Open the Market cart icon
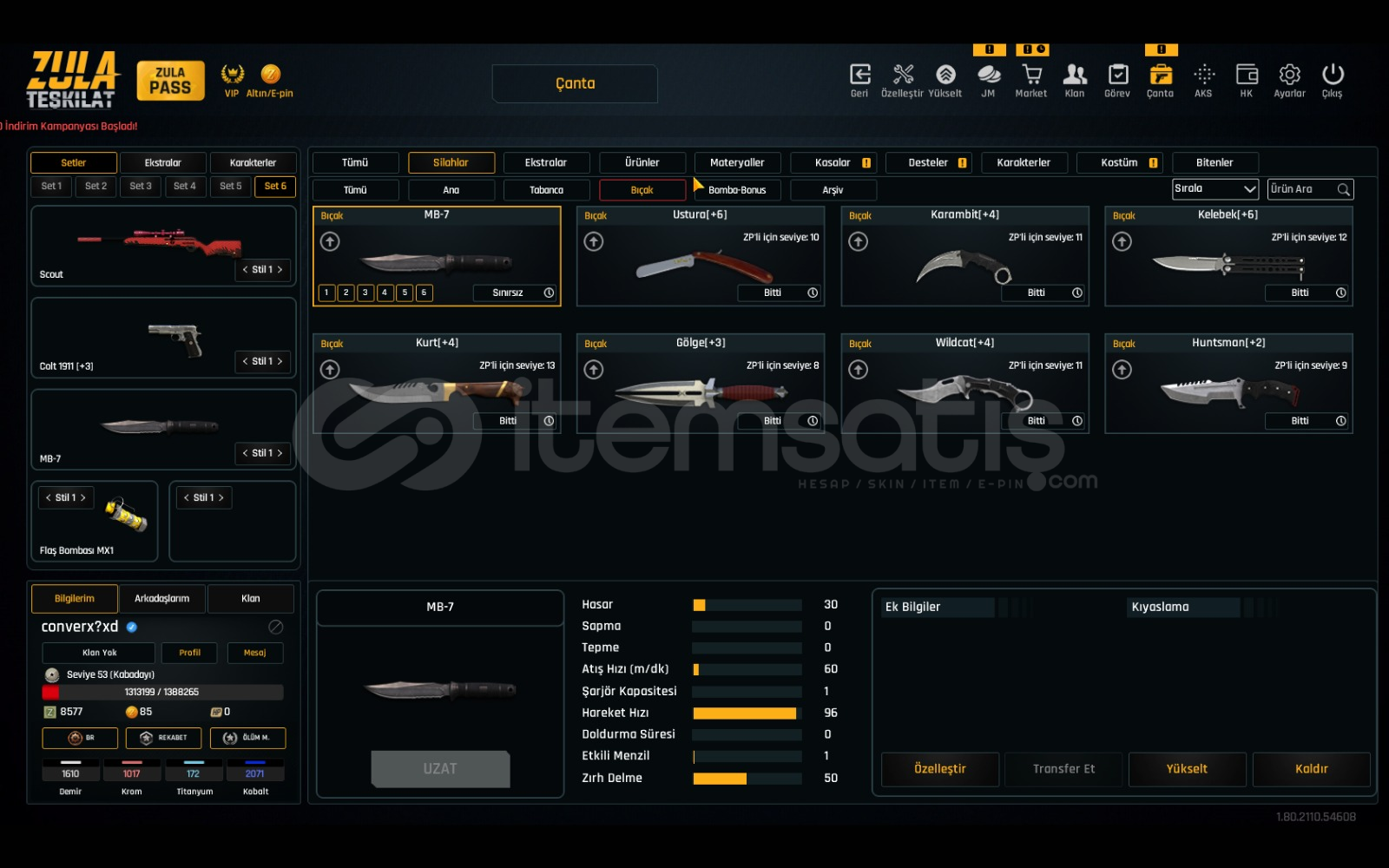This screenshot has width=1389, height=868. tap(1030, 76)
